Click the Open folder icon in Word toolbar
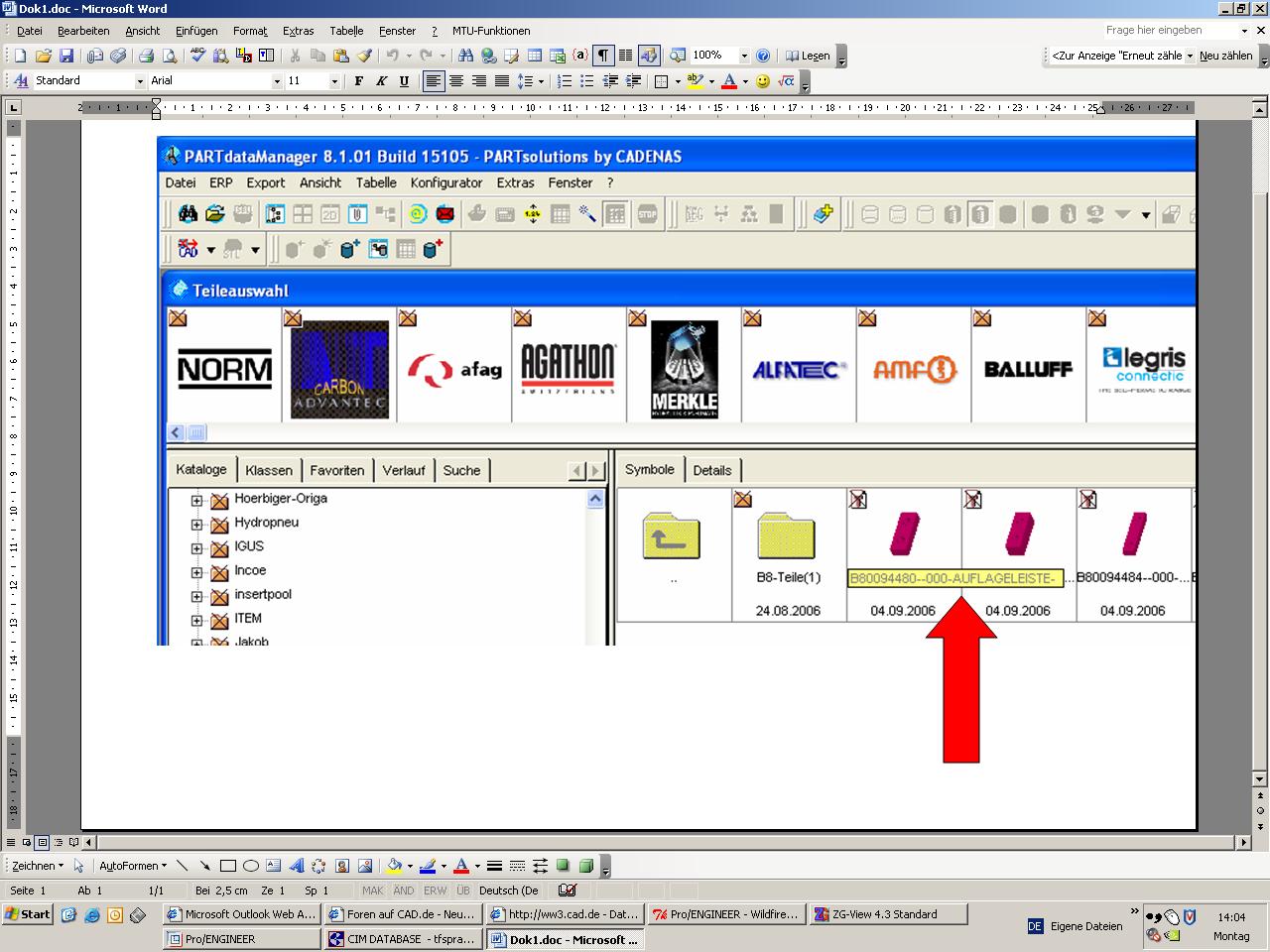The height and width of the screenshot is (952, 1270). pyautogui.click(x=43, y=56)
